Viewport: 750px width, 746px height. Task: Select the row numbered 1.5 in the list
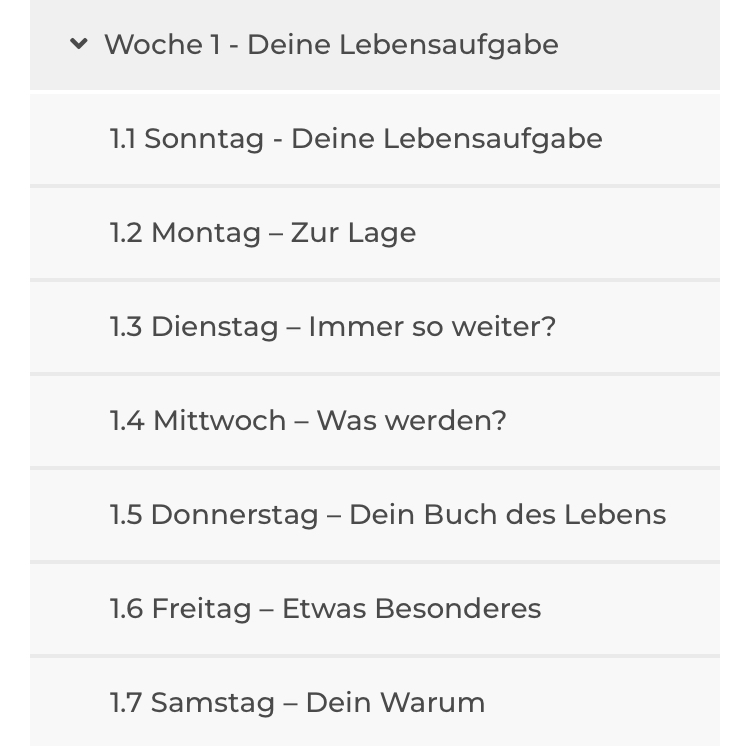coord(375,515)
